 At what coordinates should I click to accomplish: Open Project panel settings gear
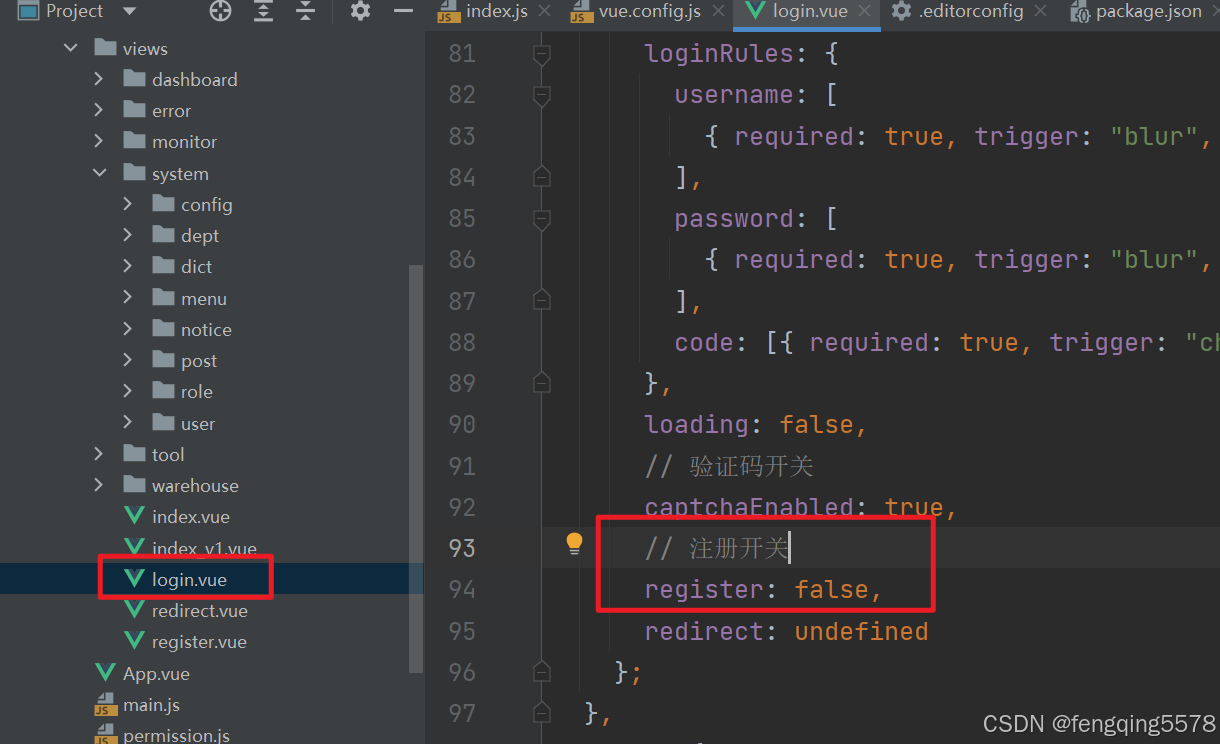[x=361, y=12]
